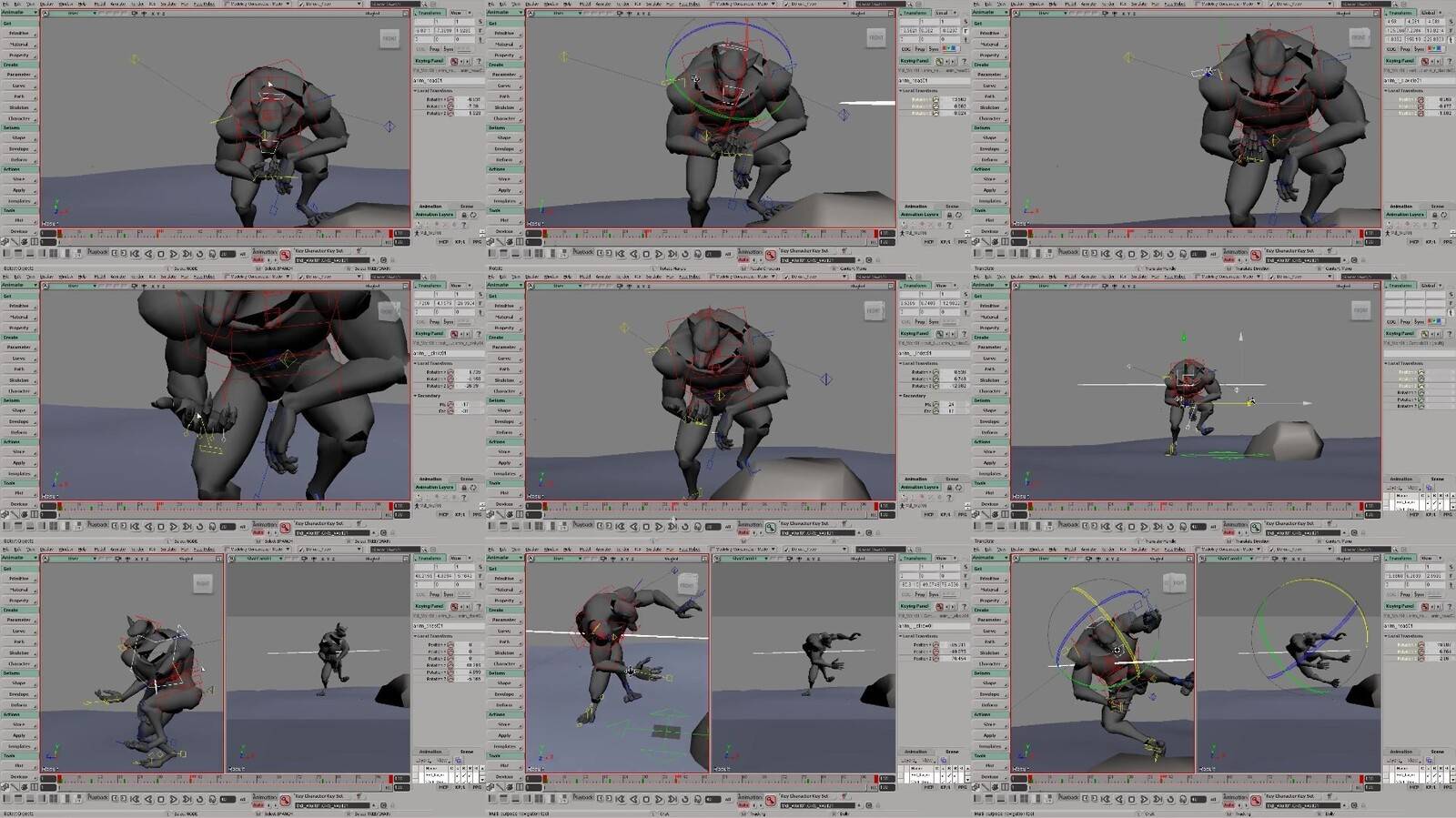This screenshot has height=818, width=1456.
Task: Click the Apply button, bottom-right screenshot
Action: [x=989, y=735]
